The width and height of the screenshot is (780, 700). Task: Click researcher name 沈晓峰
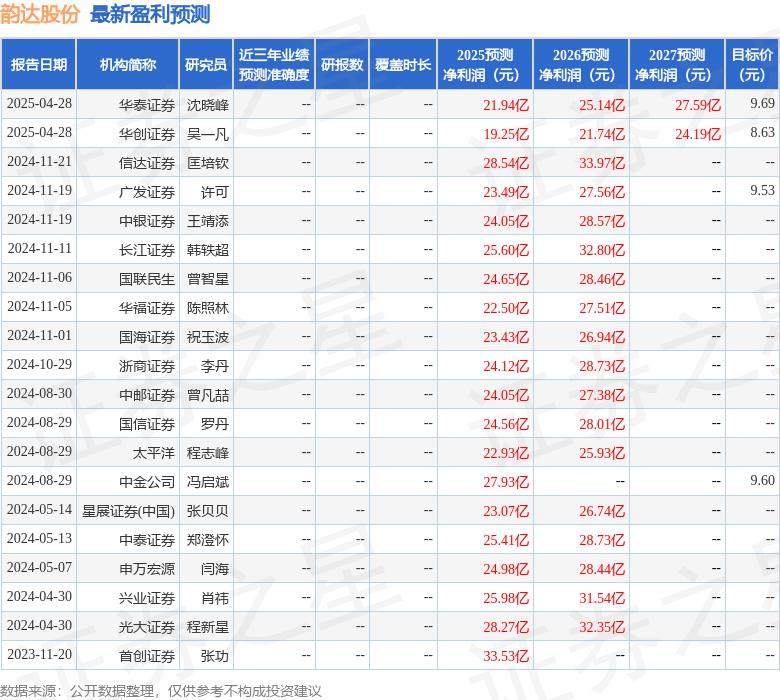click(x=208, y=105)
